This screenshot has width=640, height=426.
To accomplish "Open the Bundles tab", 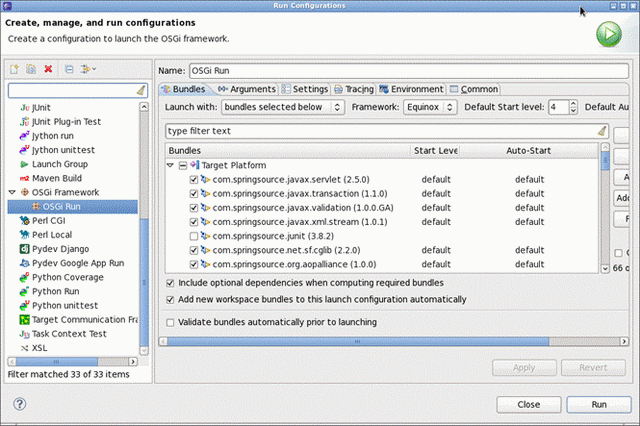I will pyautogui.click(x=184, y=89).
